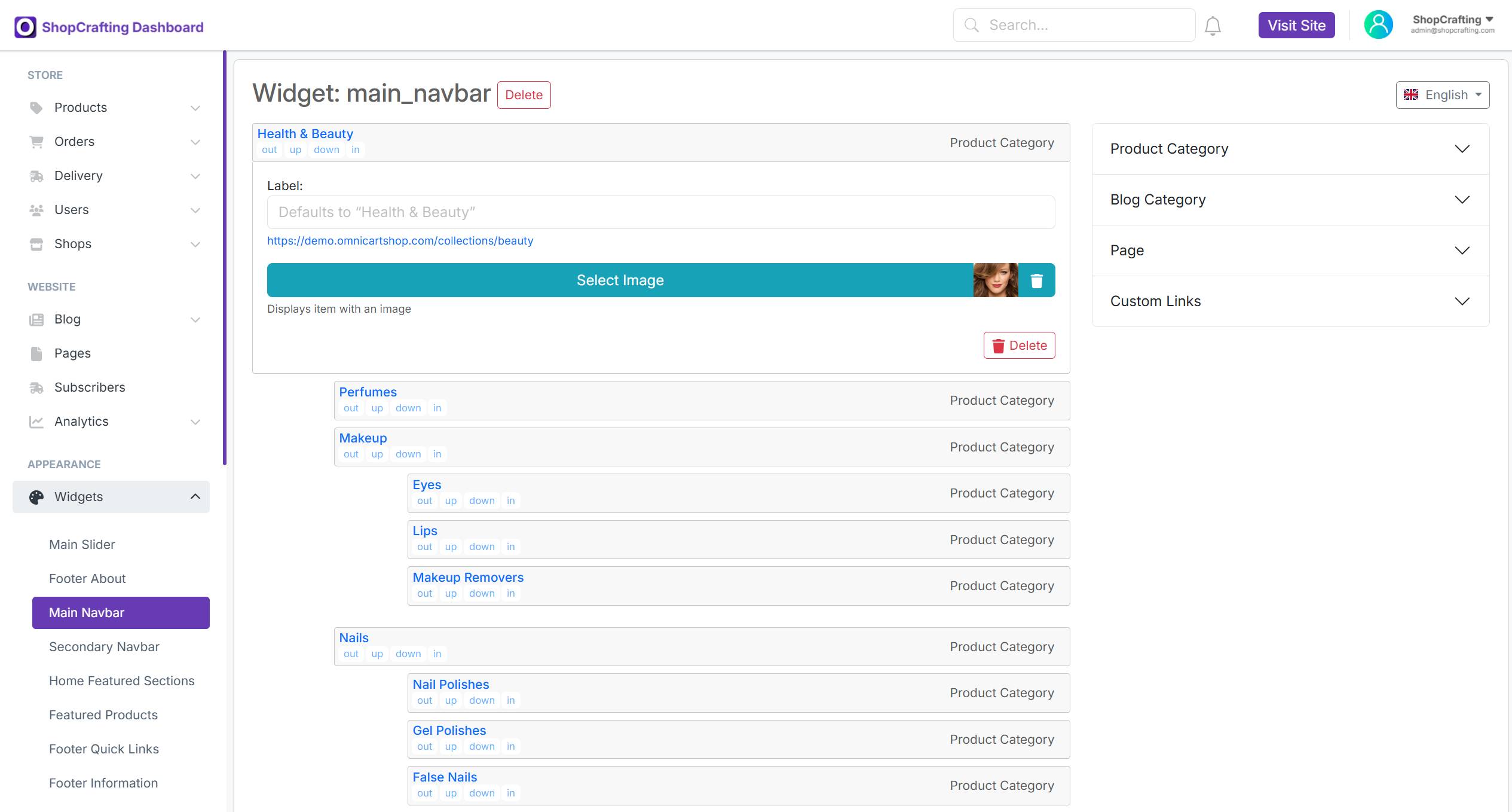Open the Secondary Navbar menu item

click(104, 647)
